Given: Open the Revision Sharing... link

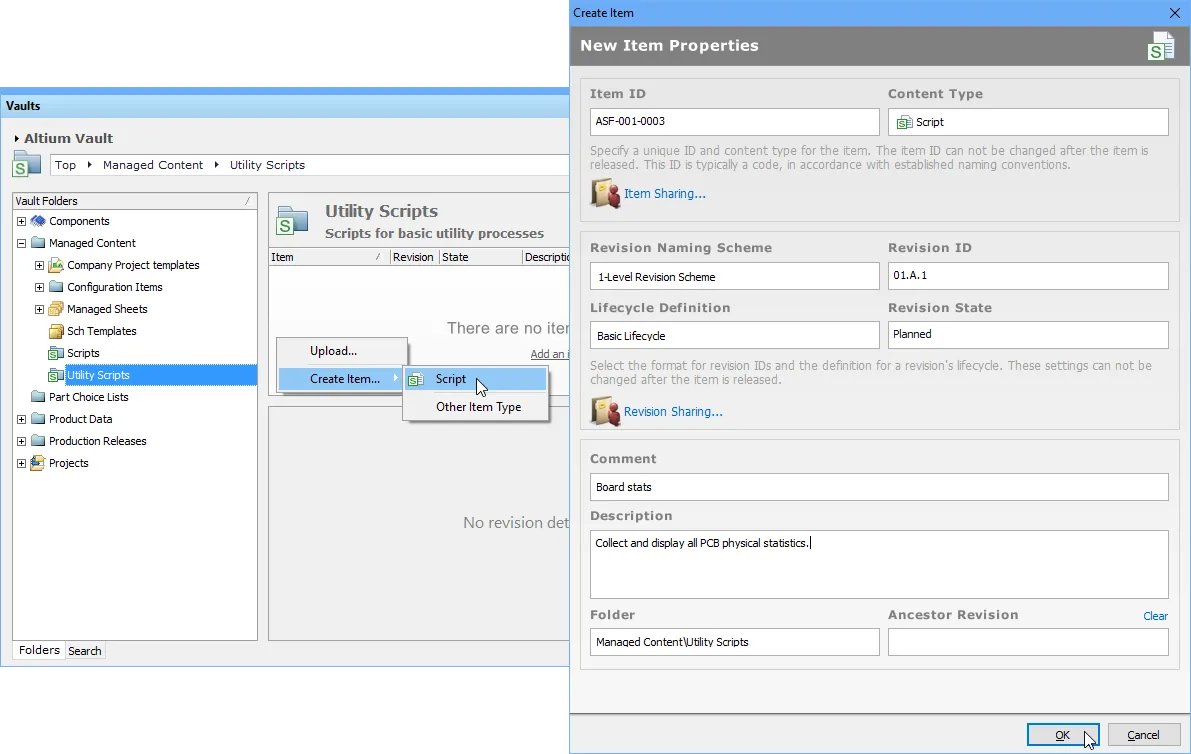Looking at the screenshot, I should point(673,412).
